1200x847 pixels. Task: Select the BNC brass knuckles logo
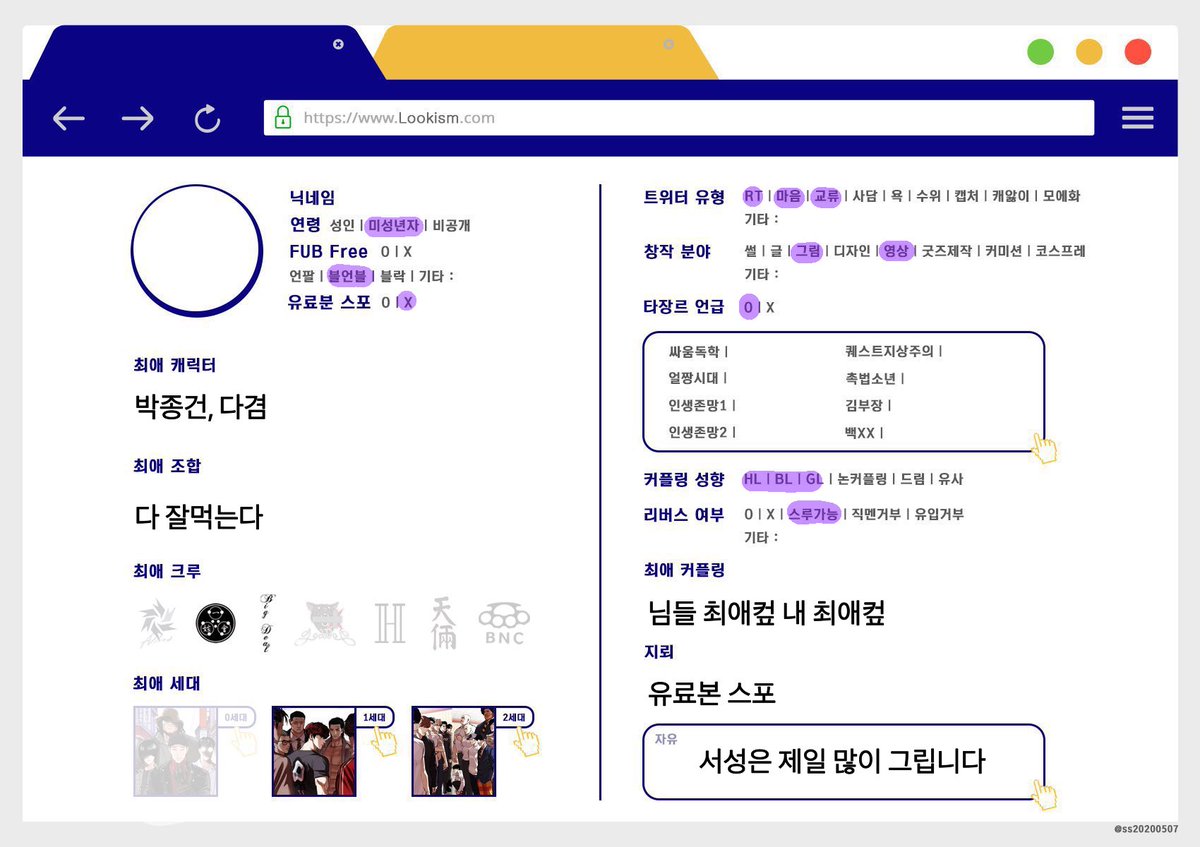[504, 625]
